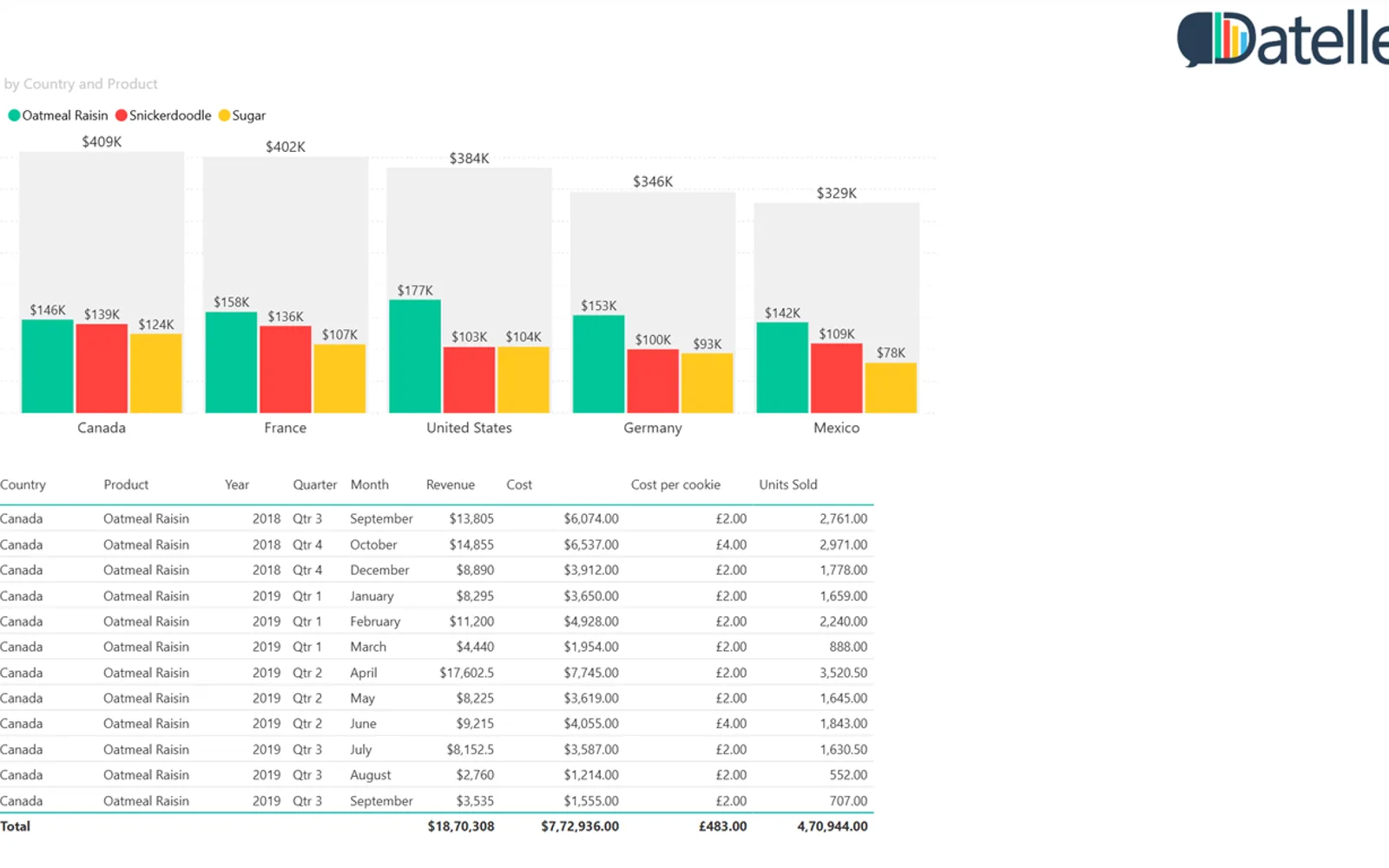Click the $409K total label
Viewport: 1389px width, 868px height.
coord(102,141)
